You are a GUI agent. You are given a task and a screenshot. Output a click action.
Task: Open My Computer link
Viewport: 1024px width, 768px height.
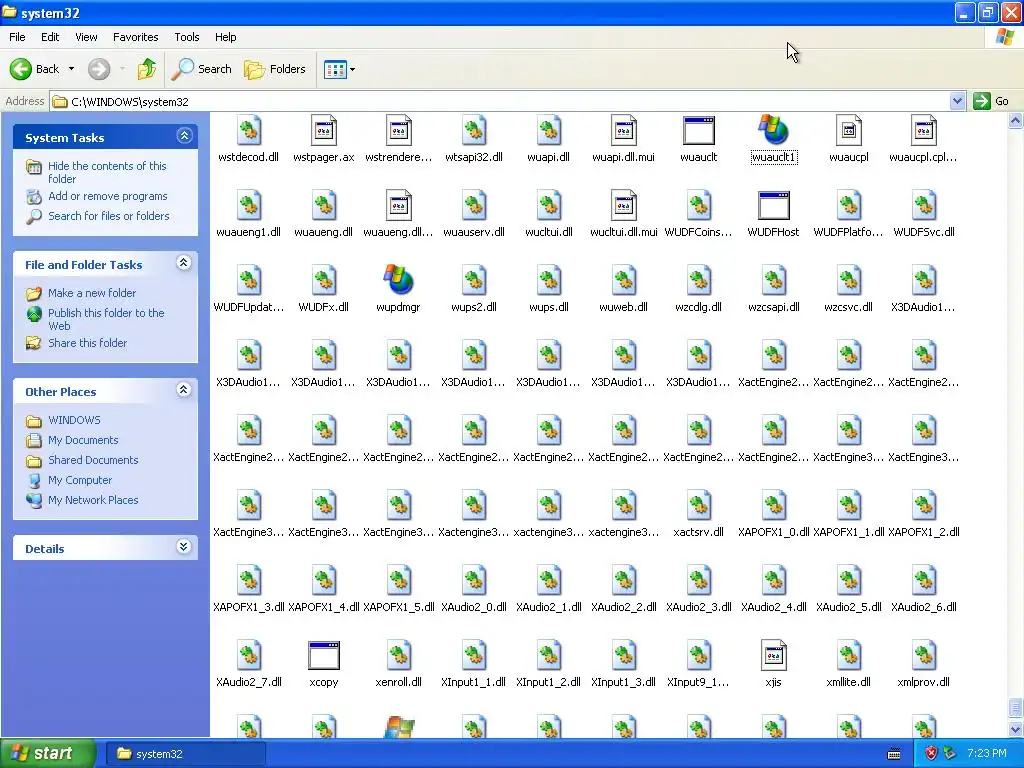click(80, 480)
